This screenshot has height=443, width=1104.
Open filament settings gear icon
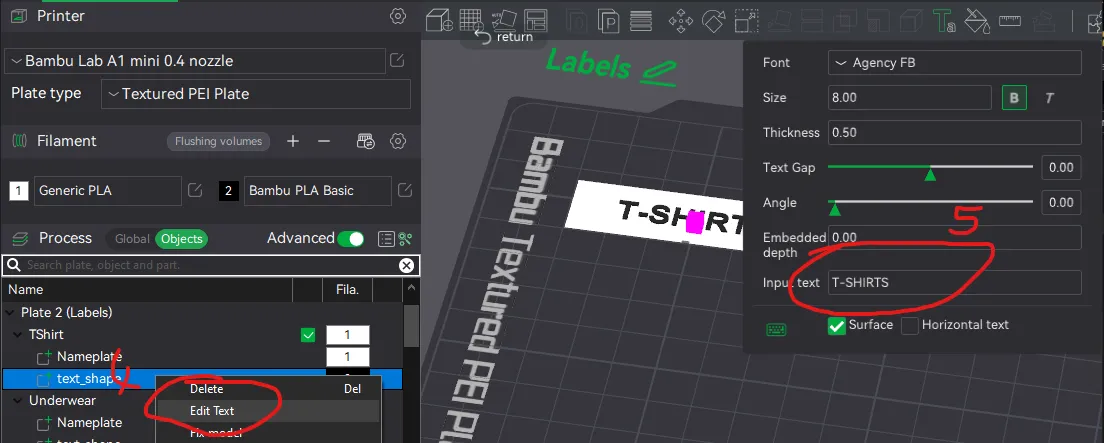[398, 141]
